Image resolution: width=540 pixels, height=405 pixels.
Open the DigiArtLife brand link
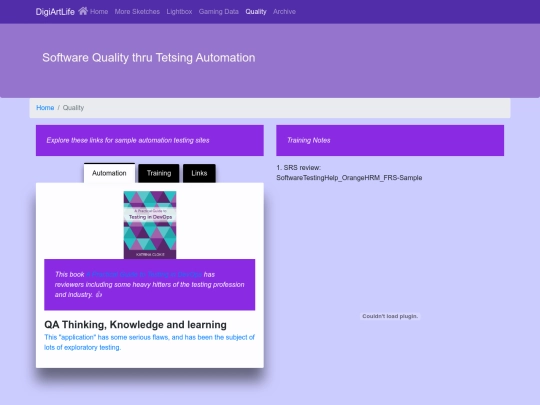coord(55,12)
